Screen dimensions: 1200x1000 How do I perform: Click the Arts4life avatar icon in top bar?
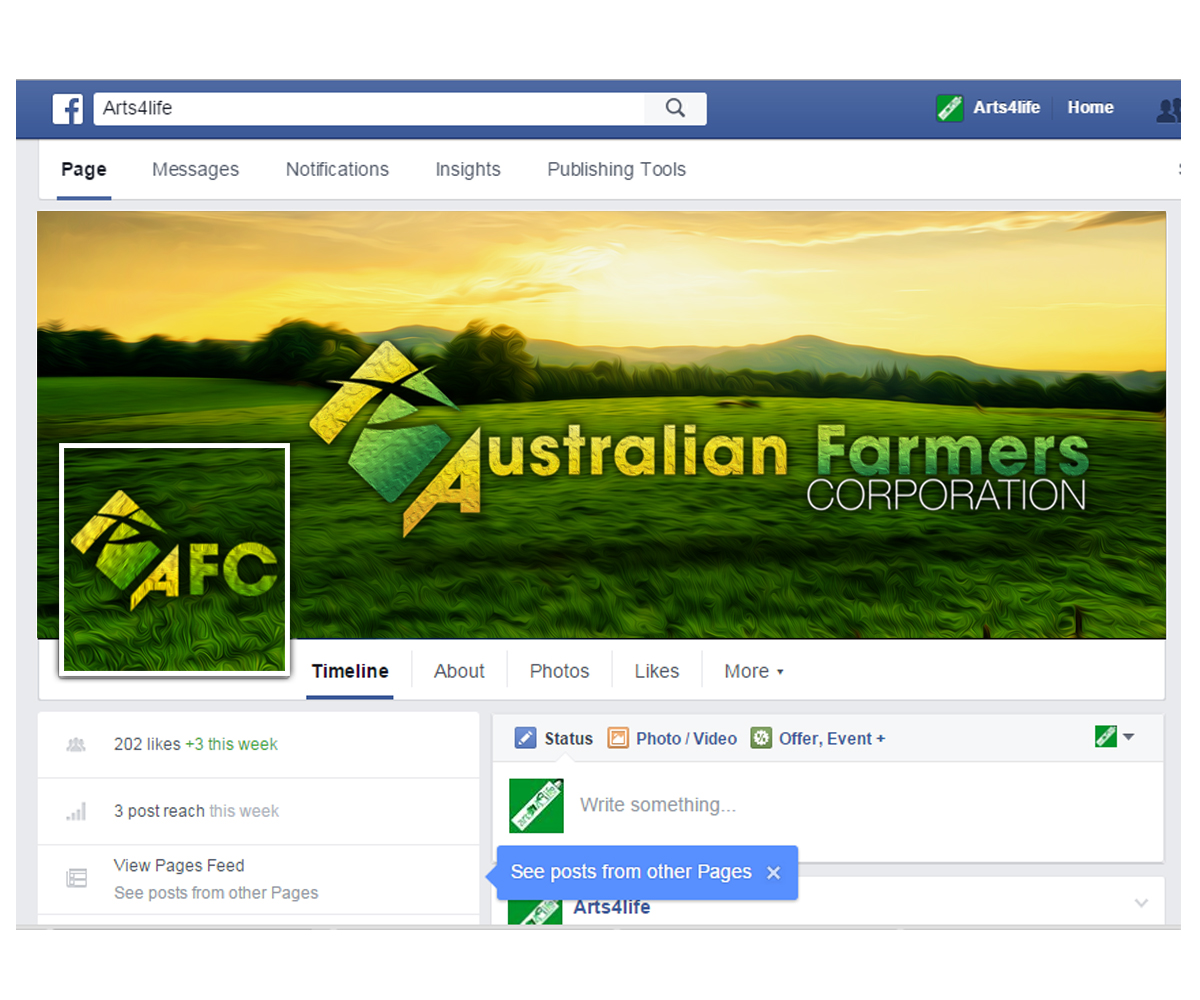950,108
